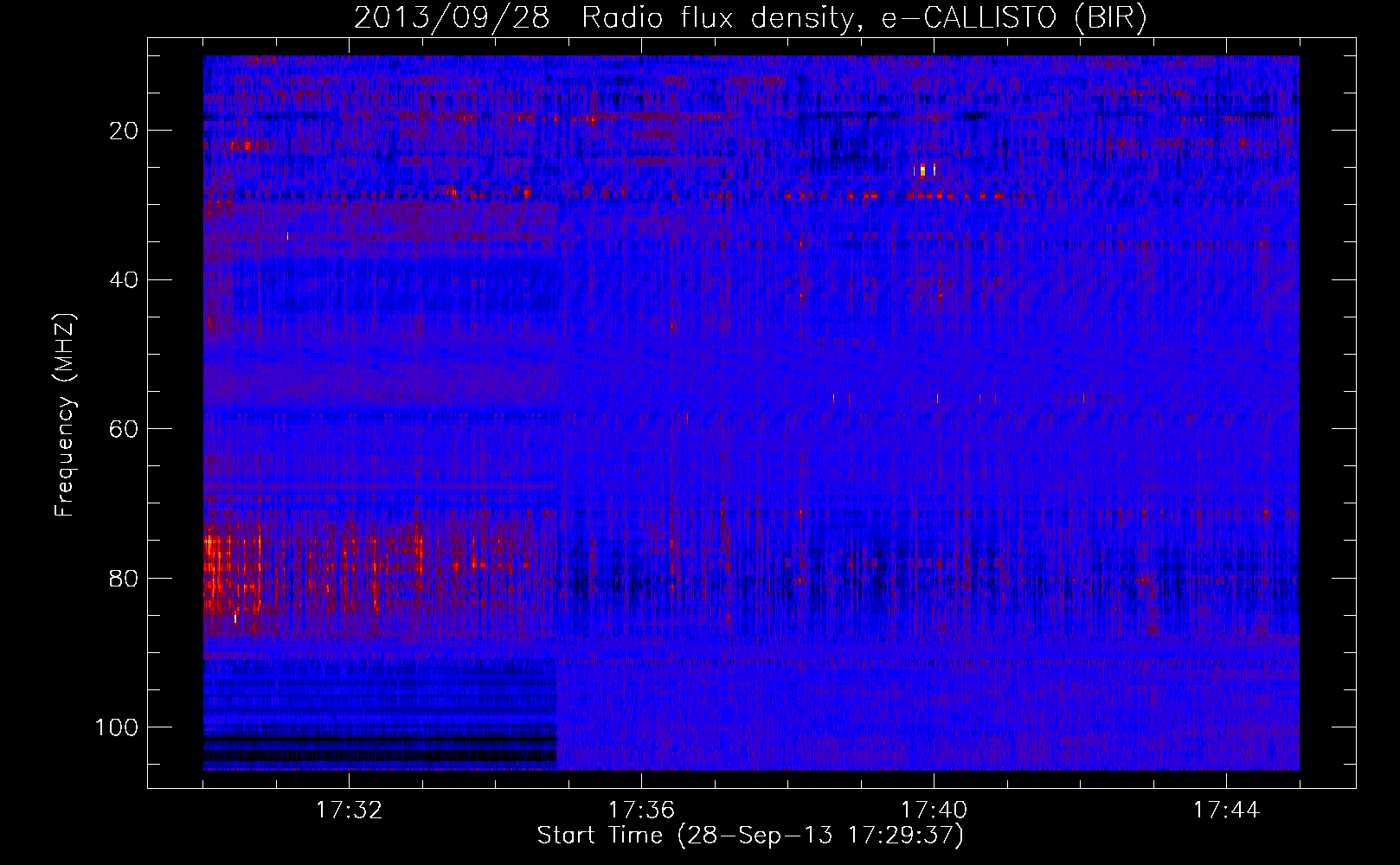Click the plot title '2013/09/28 Radio flux density, e-CALLISTO (BIR)'
This screenshot has width=1400, height=865.
pyautogui.click(x=750, y=17)
